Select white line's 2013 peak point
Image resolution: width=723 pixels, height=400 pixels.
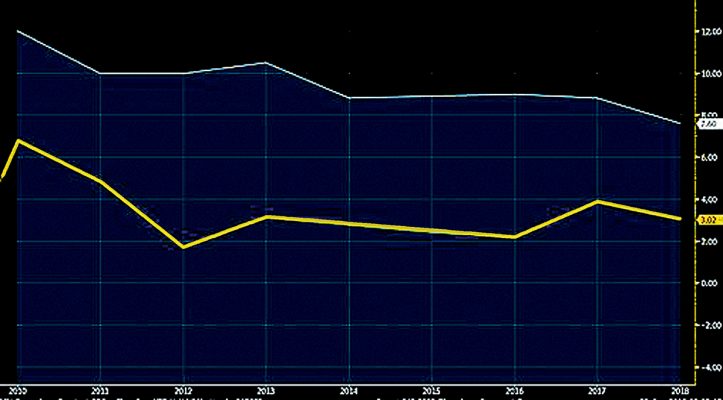coord(266,63)
